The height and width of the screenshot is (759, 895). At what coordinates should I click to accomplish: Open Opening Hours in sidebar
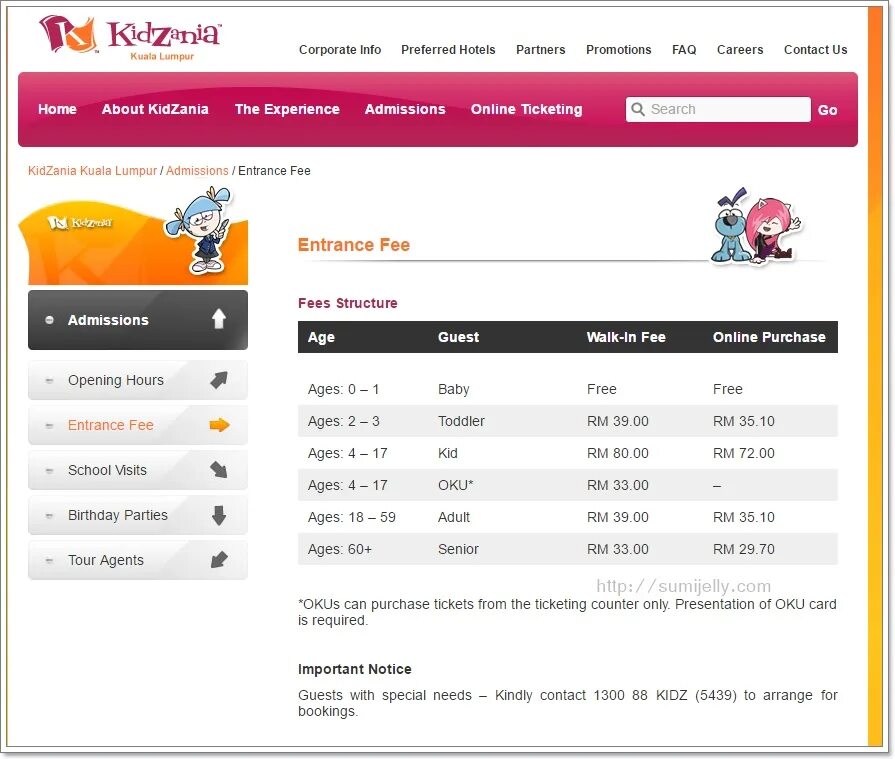[138, 380]
